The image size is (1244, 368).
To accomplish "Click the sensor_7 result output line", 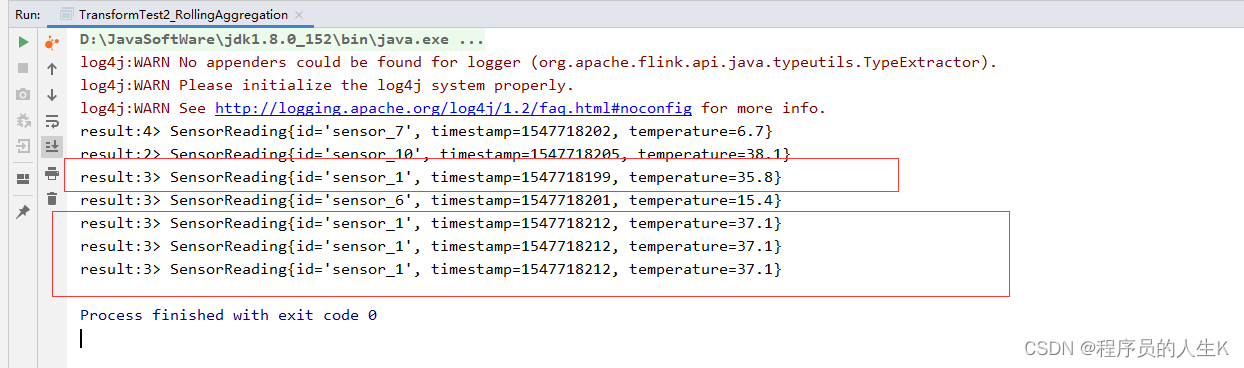I will pos(426,131).
